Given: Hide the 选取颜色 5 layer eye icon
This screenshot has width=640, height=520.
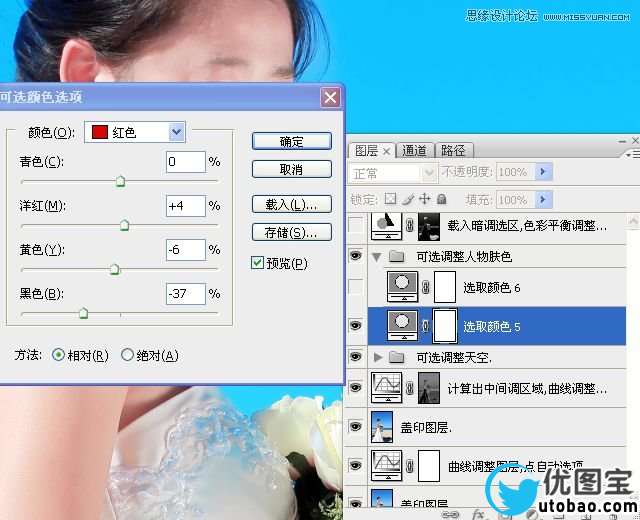Looking at the screenshot, I should pyautogui.click(x=356, y=325).
